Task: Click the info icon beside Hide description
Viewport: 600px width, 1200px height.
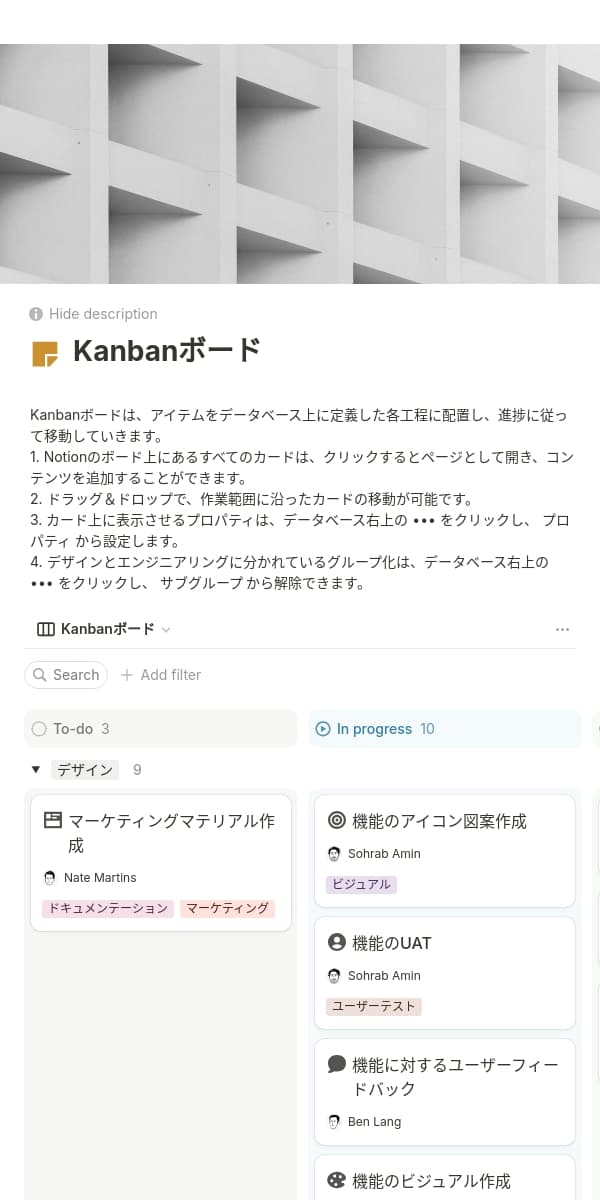Action: point(37,314)
